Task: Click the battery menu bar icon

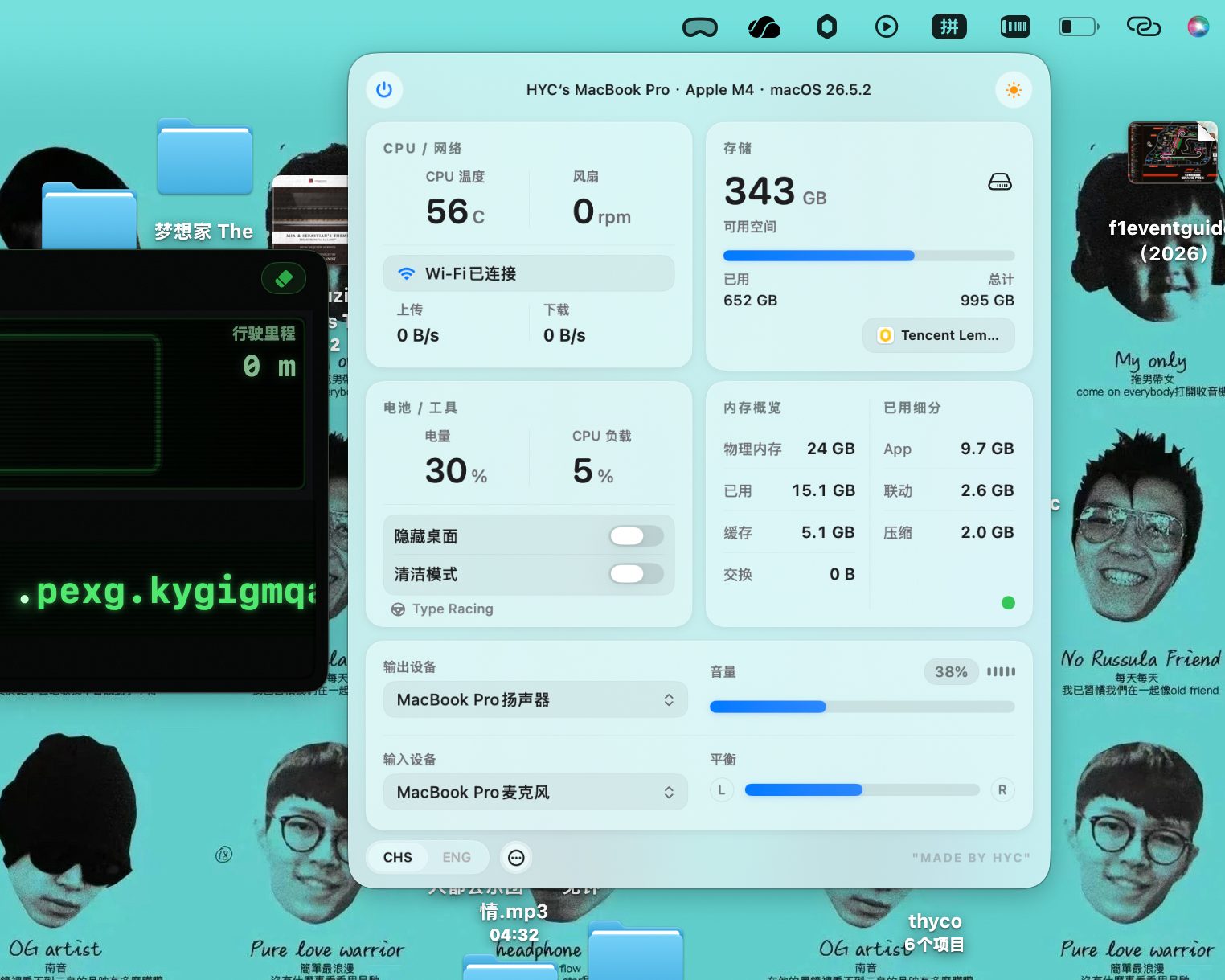Action: point(1080,27)
